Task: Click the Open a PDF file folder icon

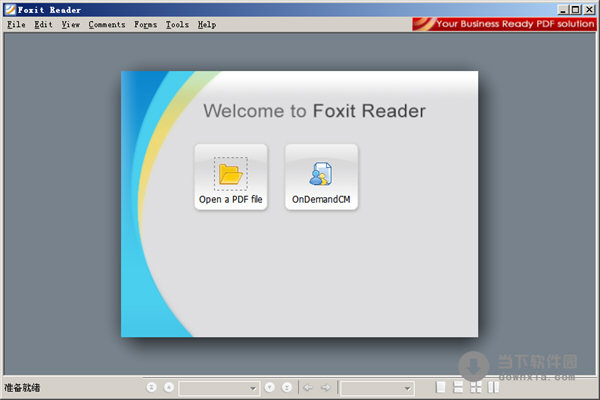Action: click(x=231, y=174)
